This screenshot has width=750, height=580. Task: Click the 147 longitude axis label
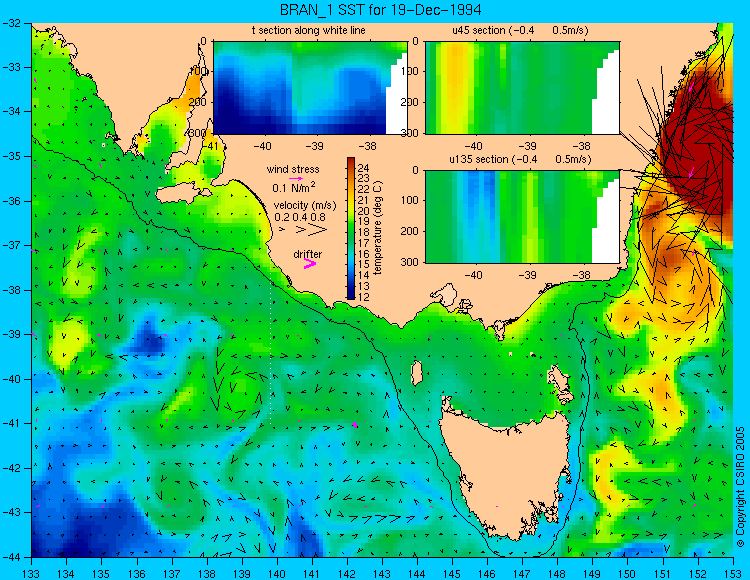(x=522, y=574)
